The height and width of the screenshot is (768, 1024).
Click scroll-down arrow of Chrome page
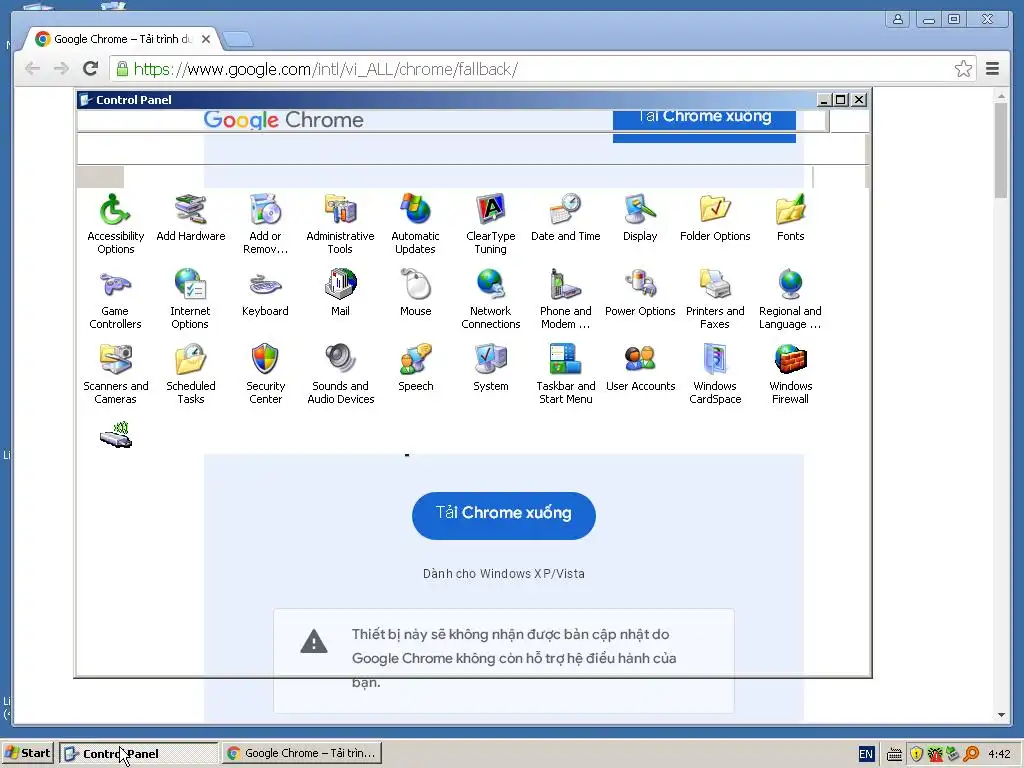pyautogui.click(x=1001, y=715)
